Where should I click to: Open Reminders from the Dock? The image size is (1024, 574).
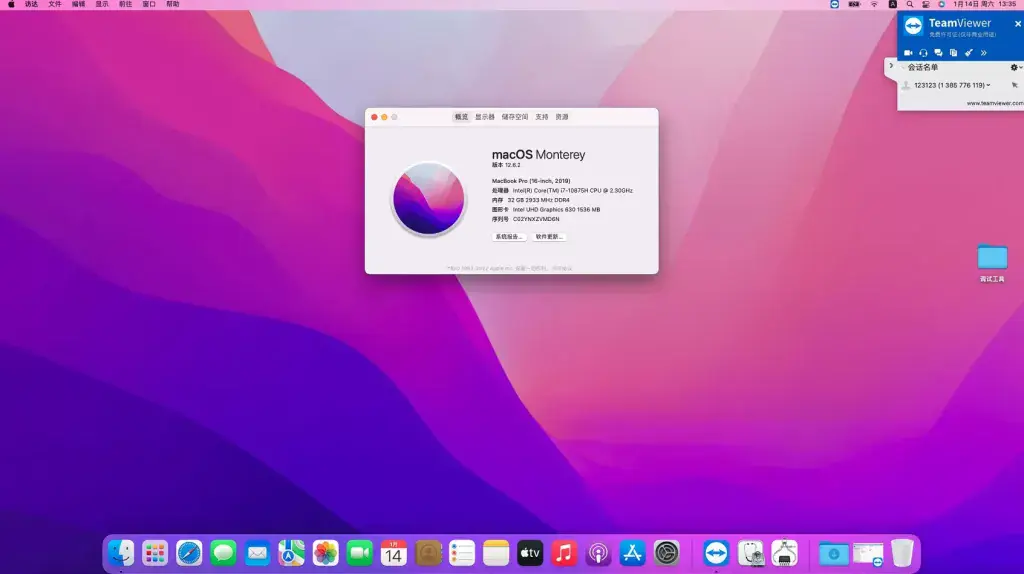(462, 553)
